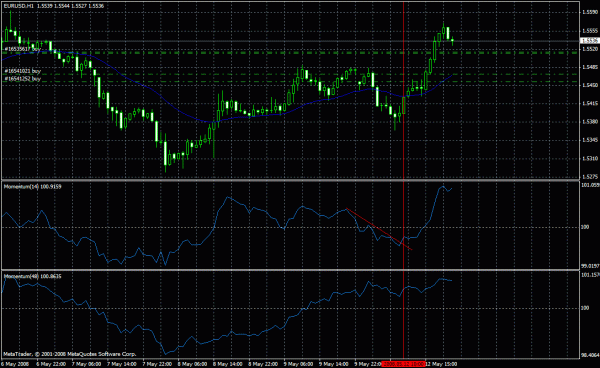
Task: Click the 1.5415 price axis label
Action: (x=590, y=103)
